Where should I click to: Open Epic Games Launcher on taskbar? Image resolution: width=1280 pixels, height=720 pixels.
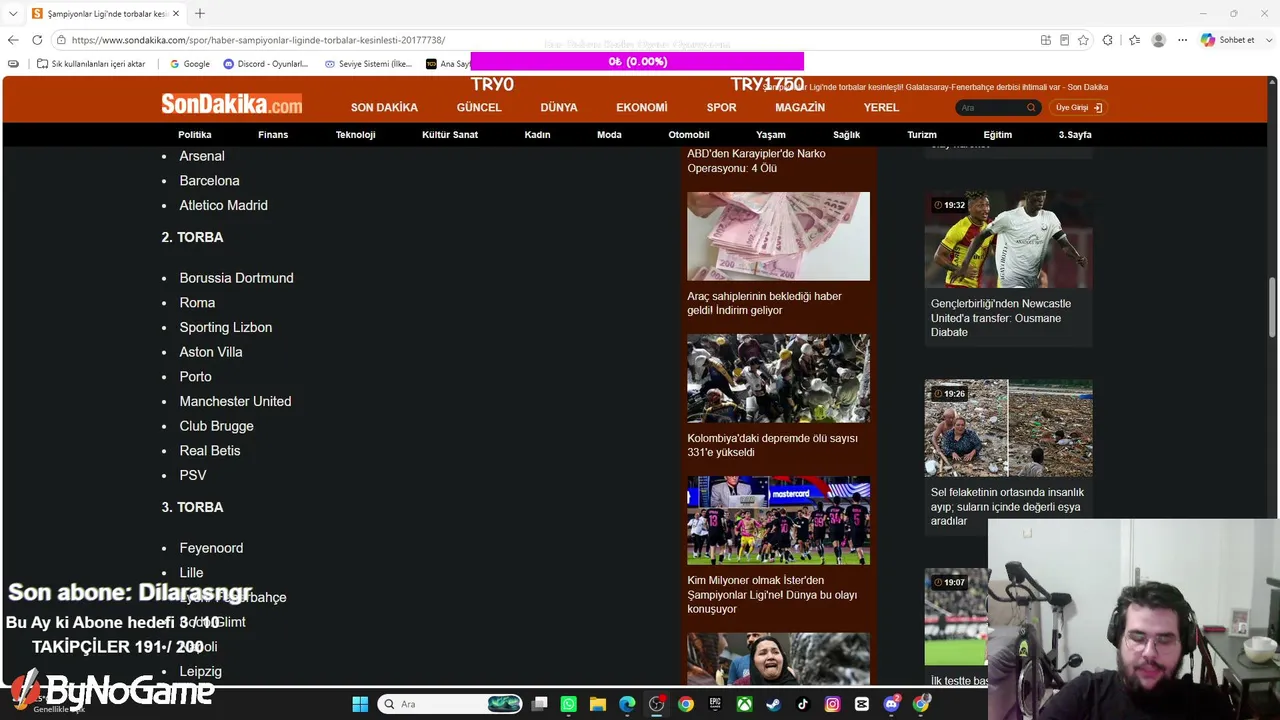715,704
